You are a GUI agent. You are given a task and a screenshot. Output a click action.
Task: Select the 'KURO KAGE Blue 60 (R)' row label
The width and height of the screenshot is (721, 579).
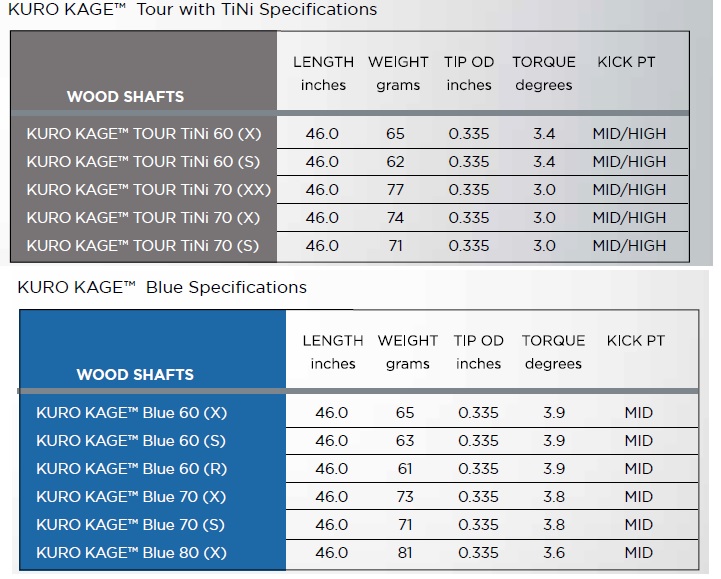[x=132, y=469]
